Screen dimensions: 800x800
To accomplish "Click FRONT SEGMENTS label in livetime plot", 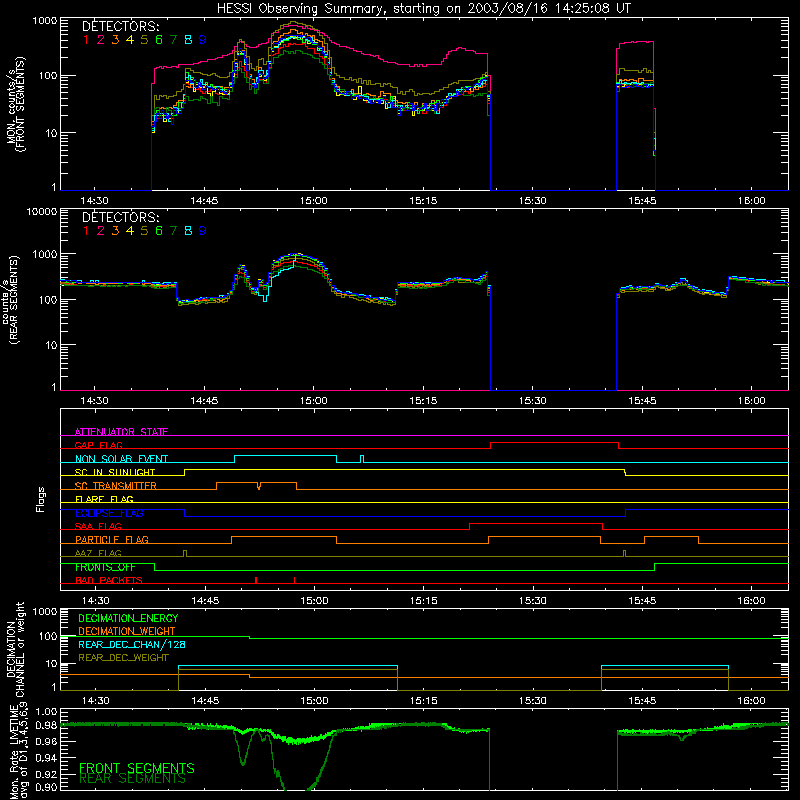I will pyautogui.click(x=137, y=768).
